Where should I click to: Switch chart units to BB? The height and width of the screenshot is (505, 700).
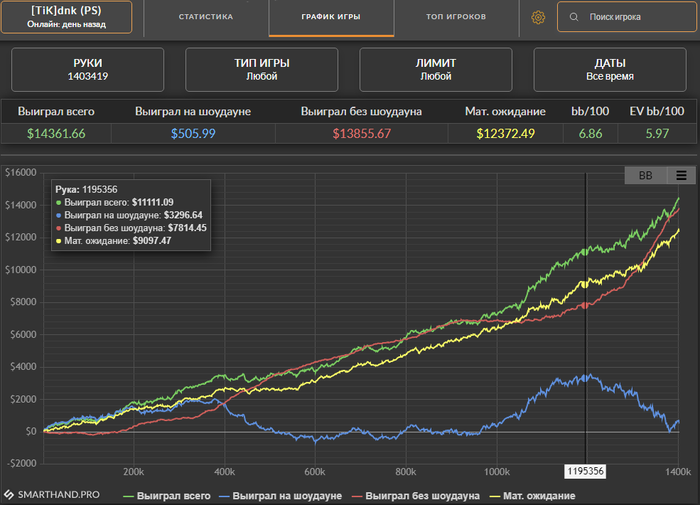[x=646, y=175]
